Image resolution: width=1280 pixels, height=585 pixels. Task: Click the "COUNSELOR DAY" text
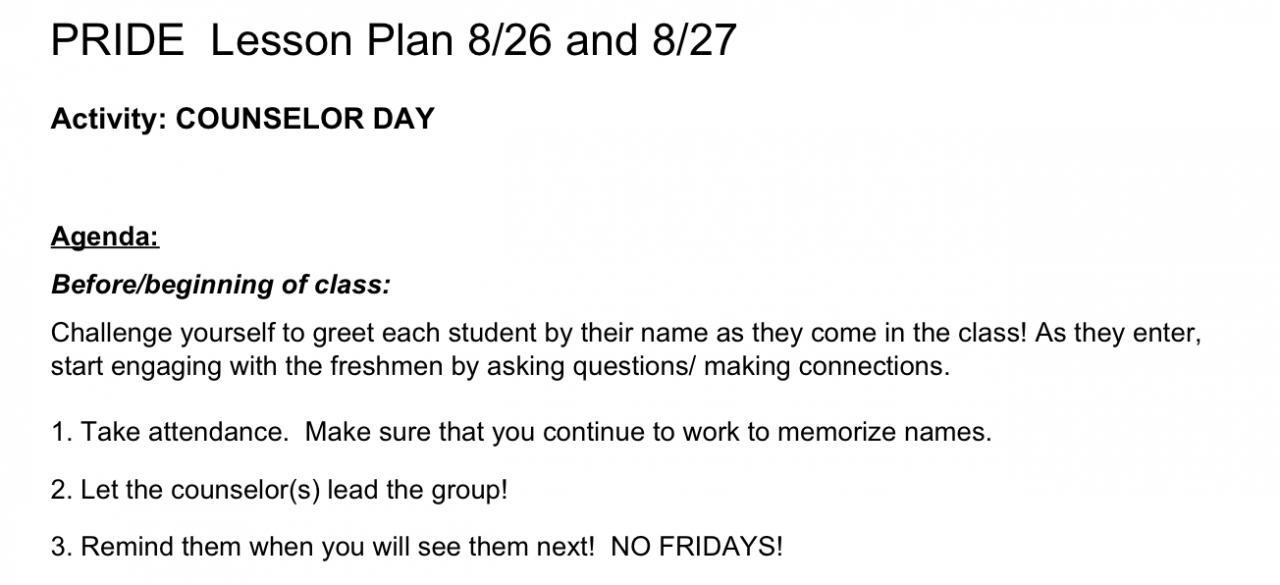click(305, 119)
